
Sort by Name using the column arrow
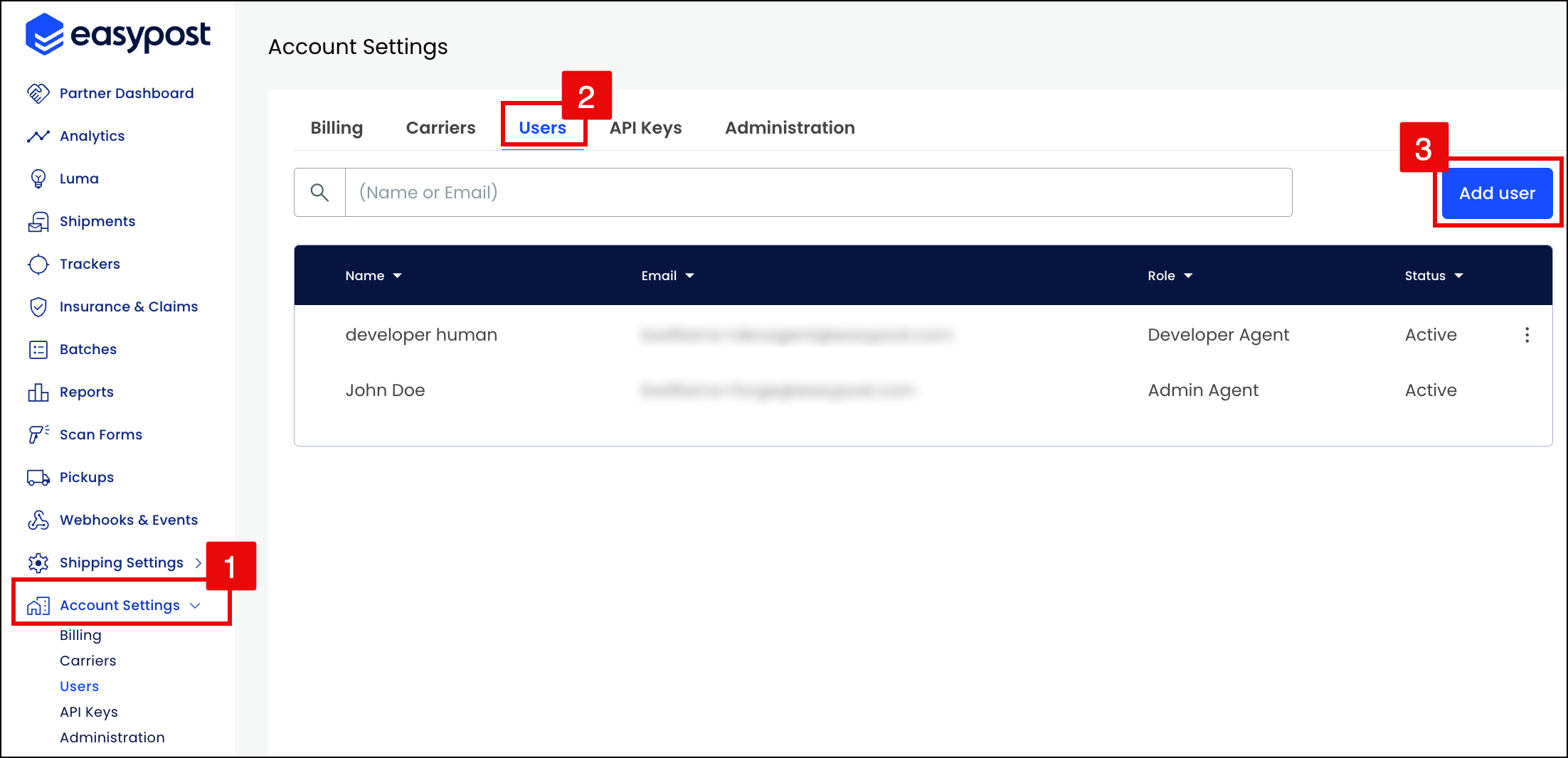pos(398,275)
